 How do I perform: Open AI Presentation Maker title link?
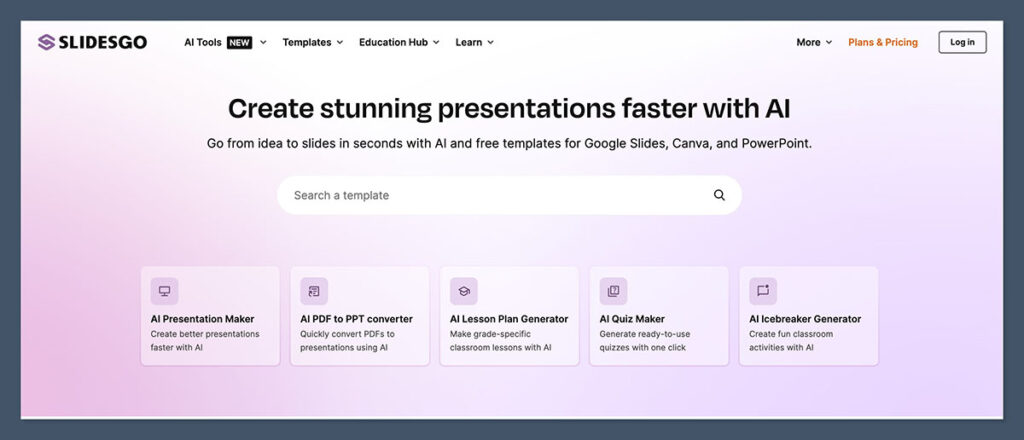click(202, 319)
